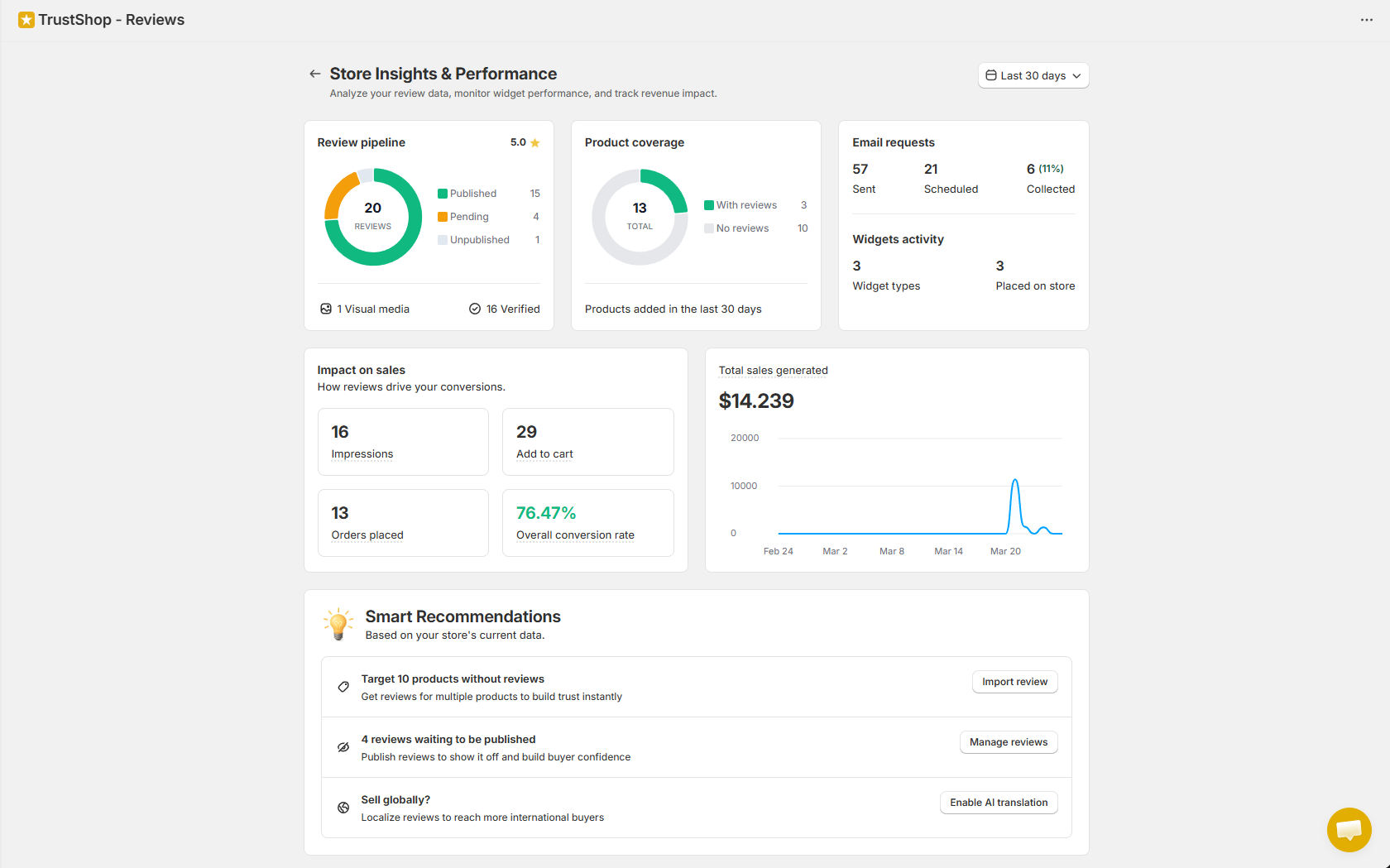This screenshot has width=1390, height=868.
Task: Click the back arrow beside Store Insights
Action: coord(314,74)
